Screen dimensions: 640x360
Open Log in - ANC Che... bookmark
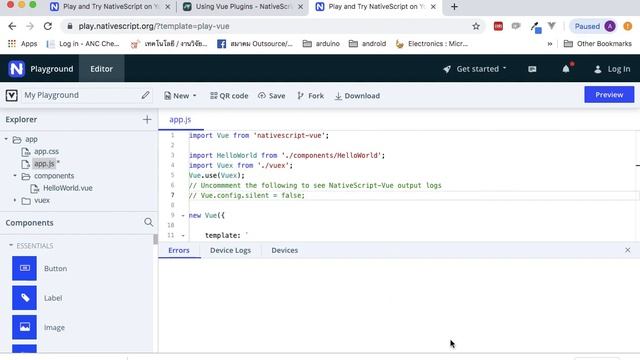(83, 44)
